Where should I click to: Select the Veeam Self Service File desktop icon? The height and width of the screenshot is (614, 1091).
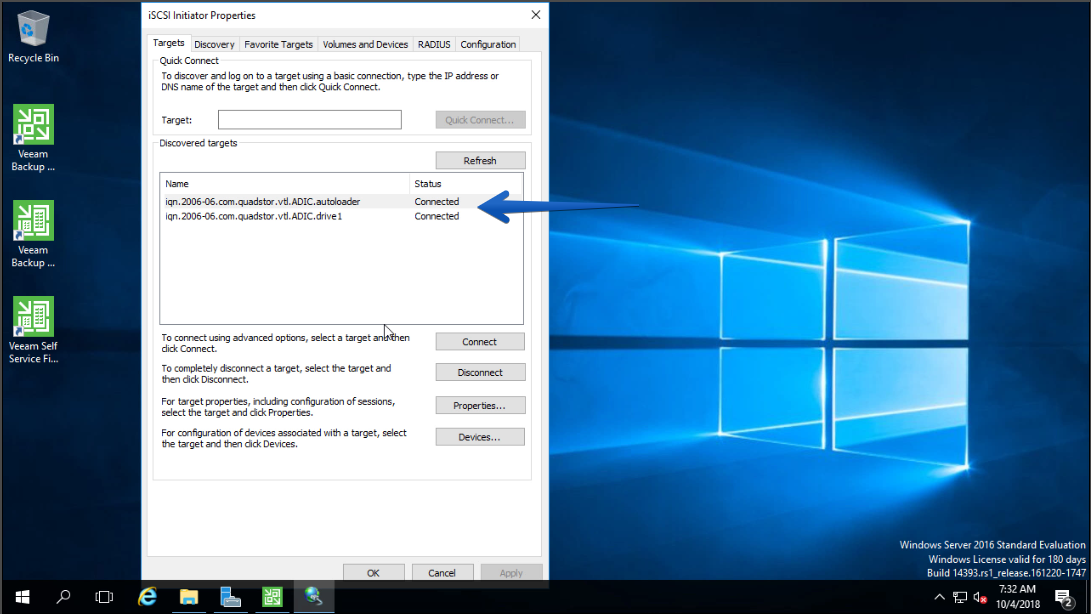tap(33, 330)
